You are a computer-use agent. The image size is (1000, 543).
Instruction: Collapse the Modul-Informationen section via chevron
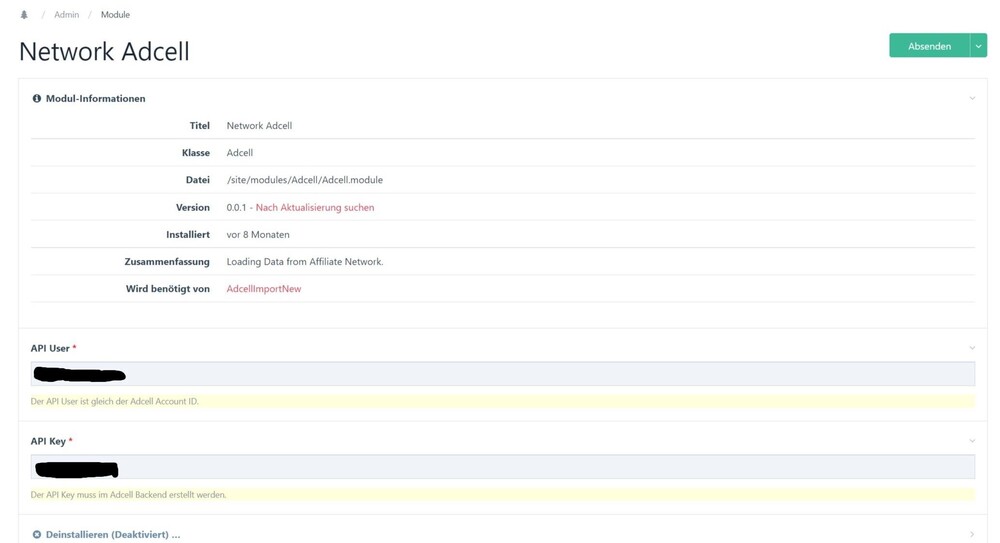click(972, 99)
